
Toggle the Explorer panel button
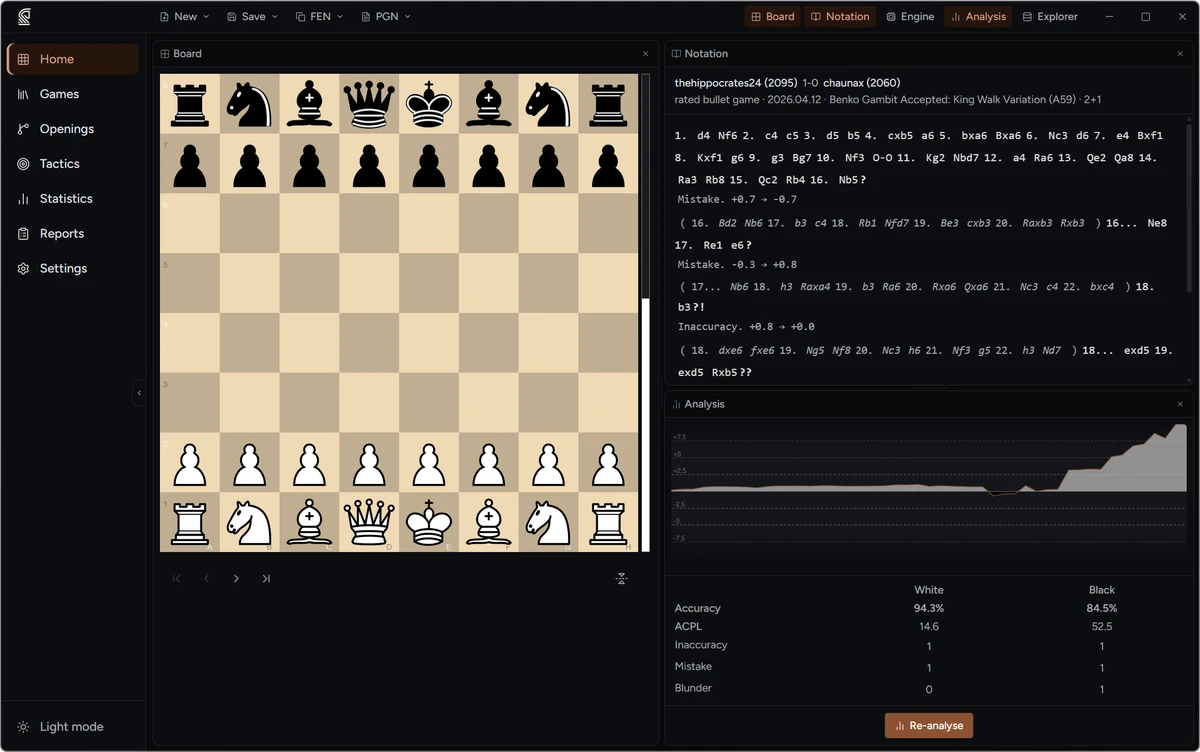[1050, 17]
